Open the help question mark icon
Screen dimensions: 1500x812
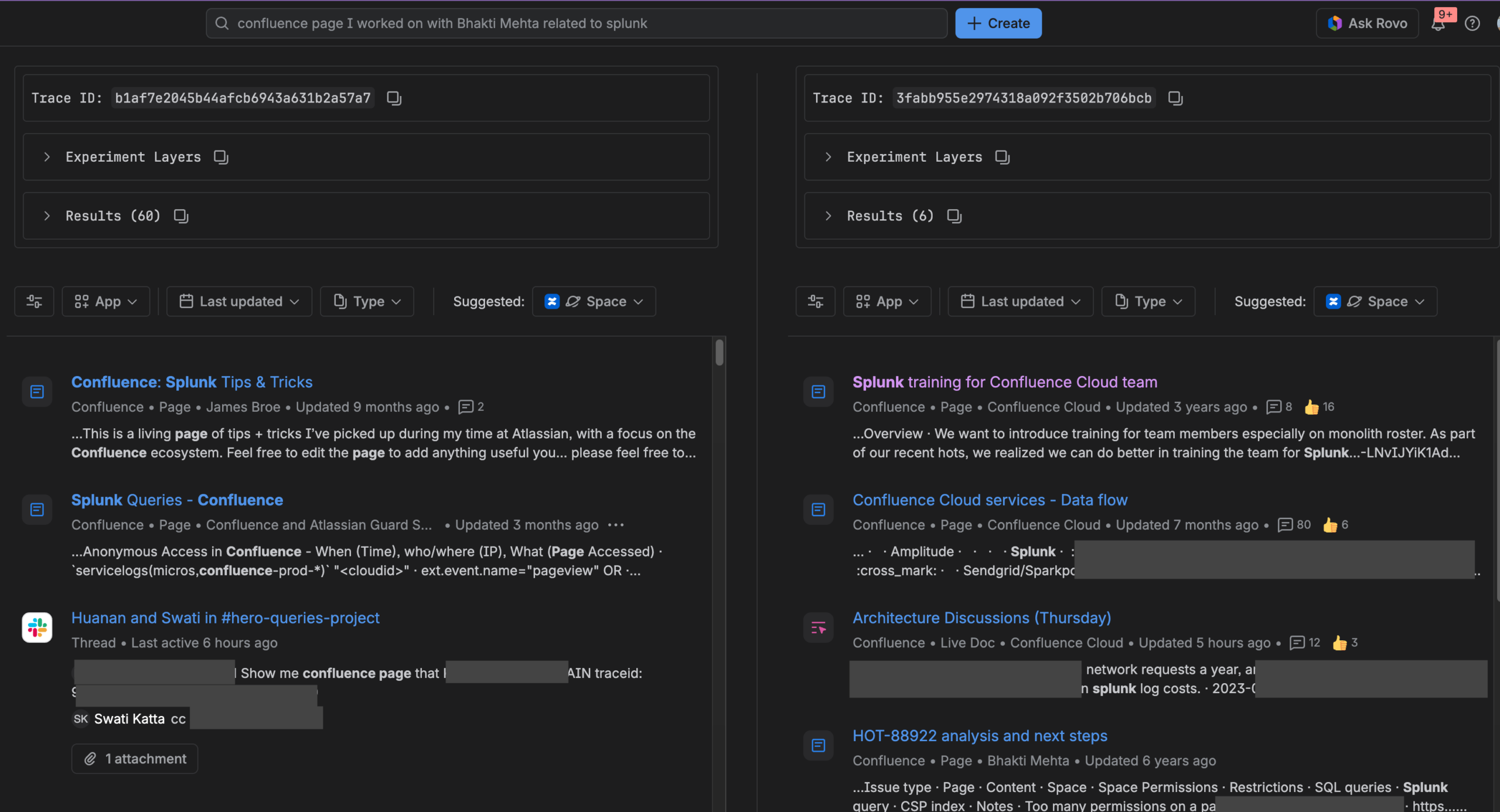tap(1472, 23)
